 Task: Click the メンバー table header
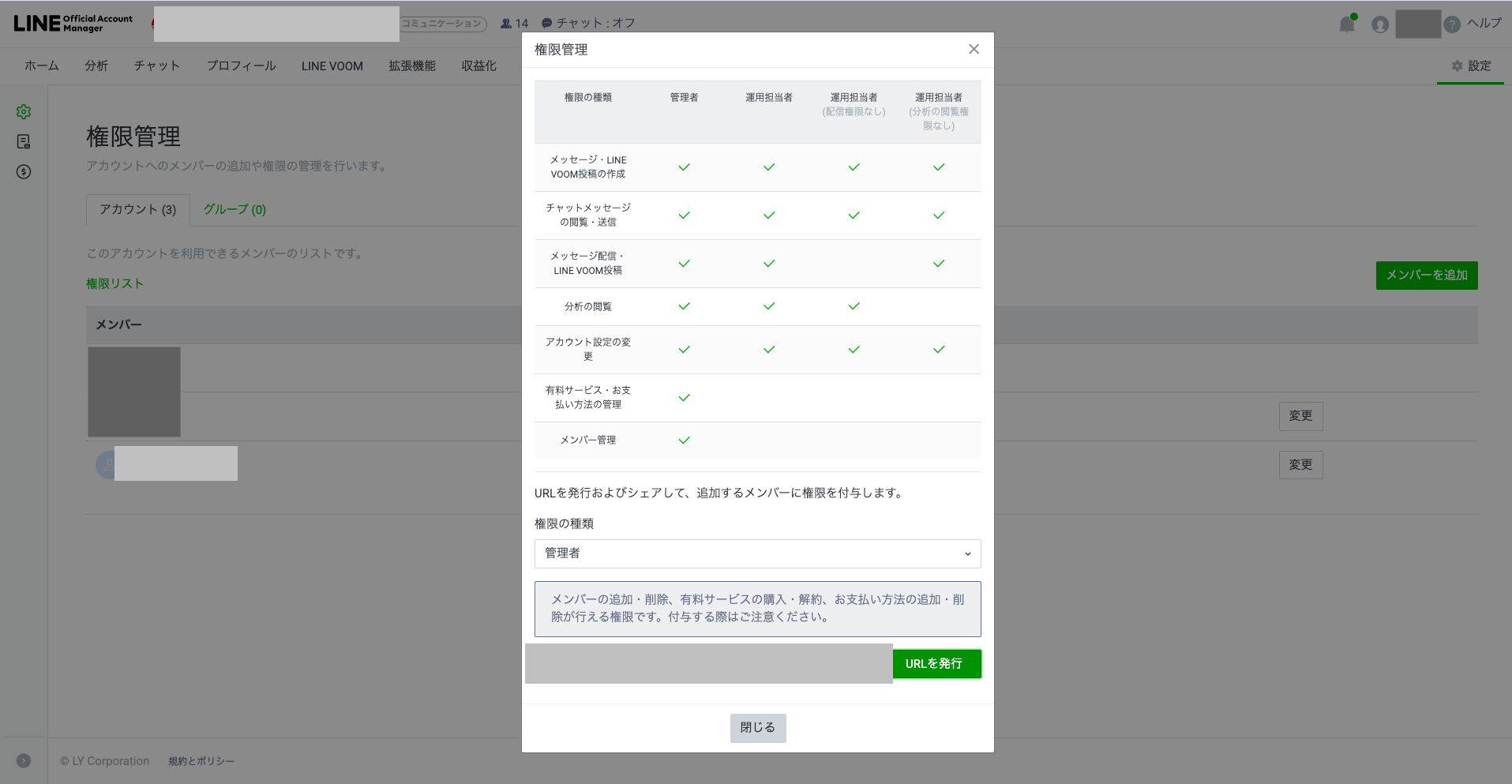click(119, 325)
